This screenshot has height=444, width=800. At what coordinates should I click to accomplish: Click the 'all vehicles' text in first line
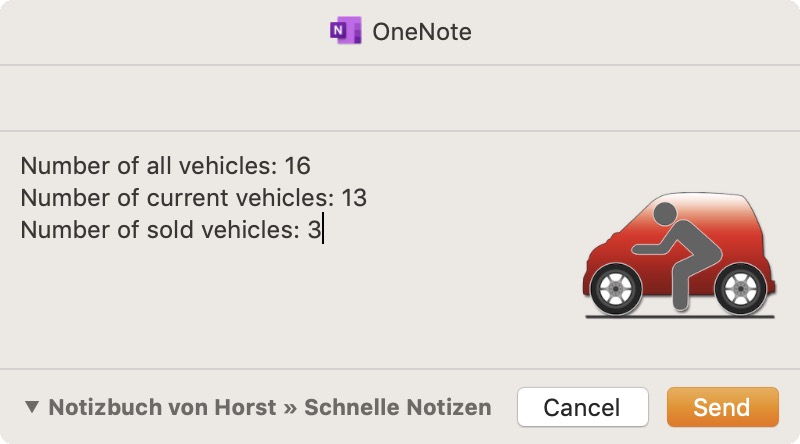click(x=212, y=166)
